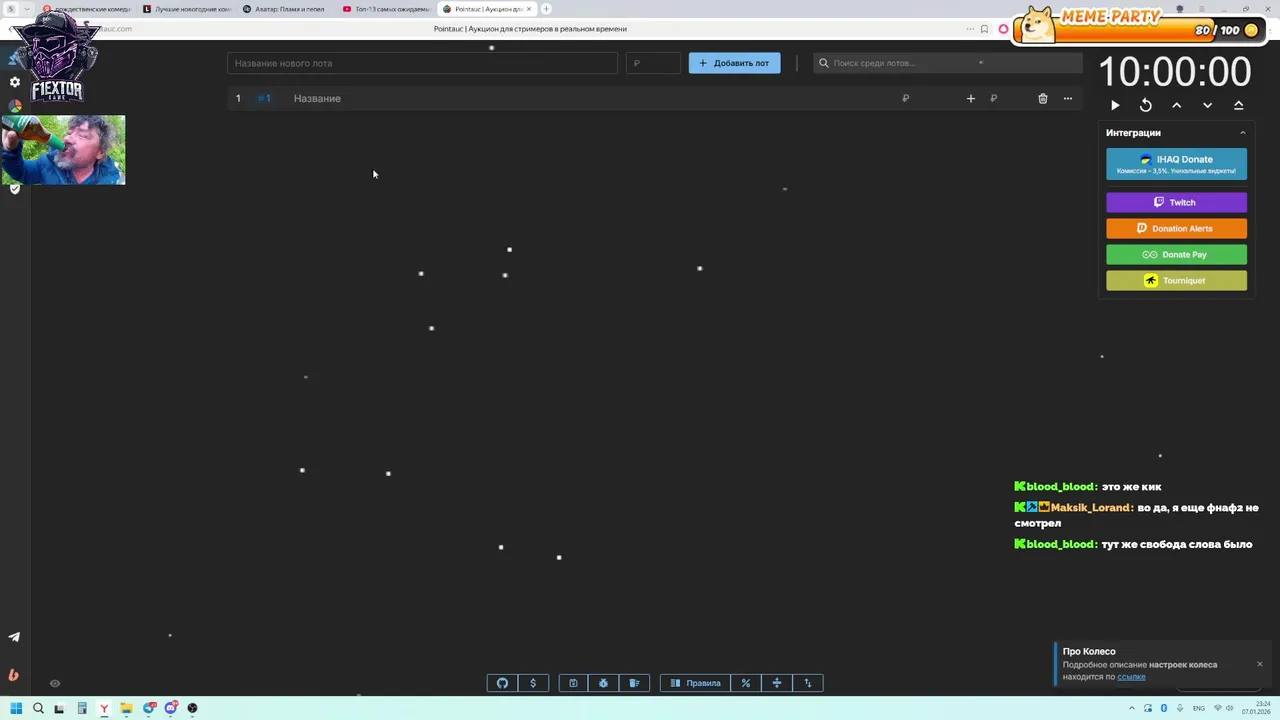
Task: Click the sort arrows icon
Action: 807,683
